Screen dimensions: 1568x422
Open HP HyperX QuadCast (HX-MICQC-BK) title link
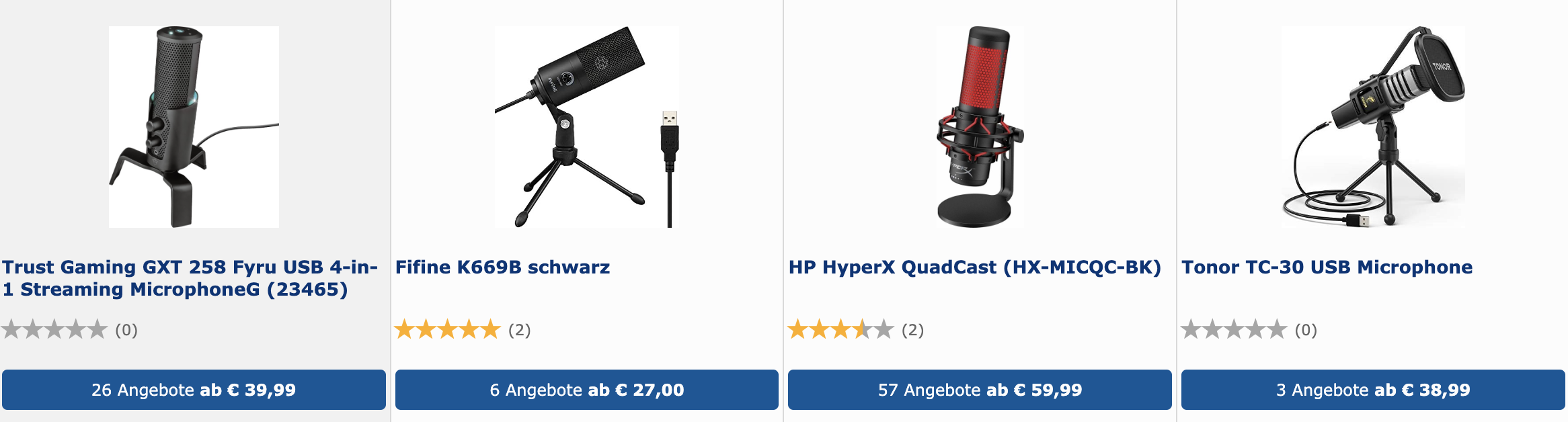pyautogui.click(x=975, y=267)
